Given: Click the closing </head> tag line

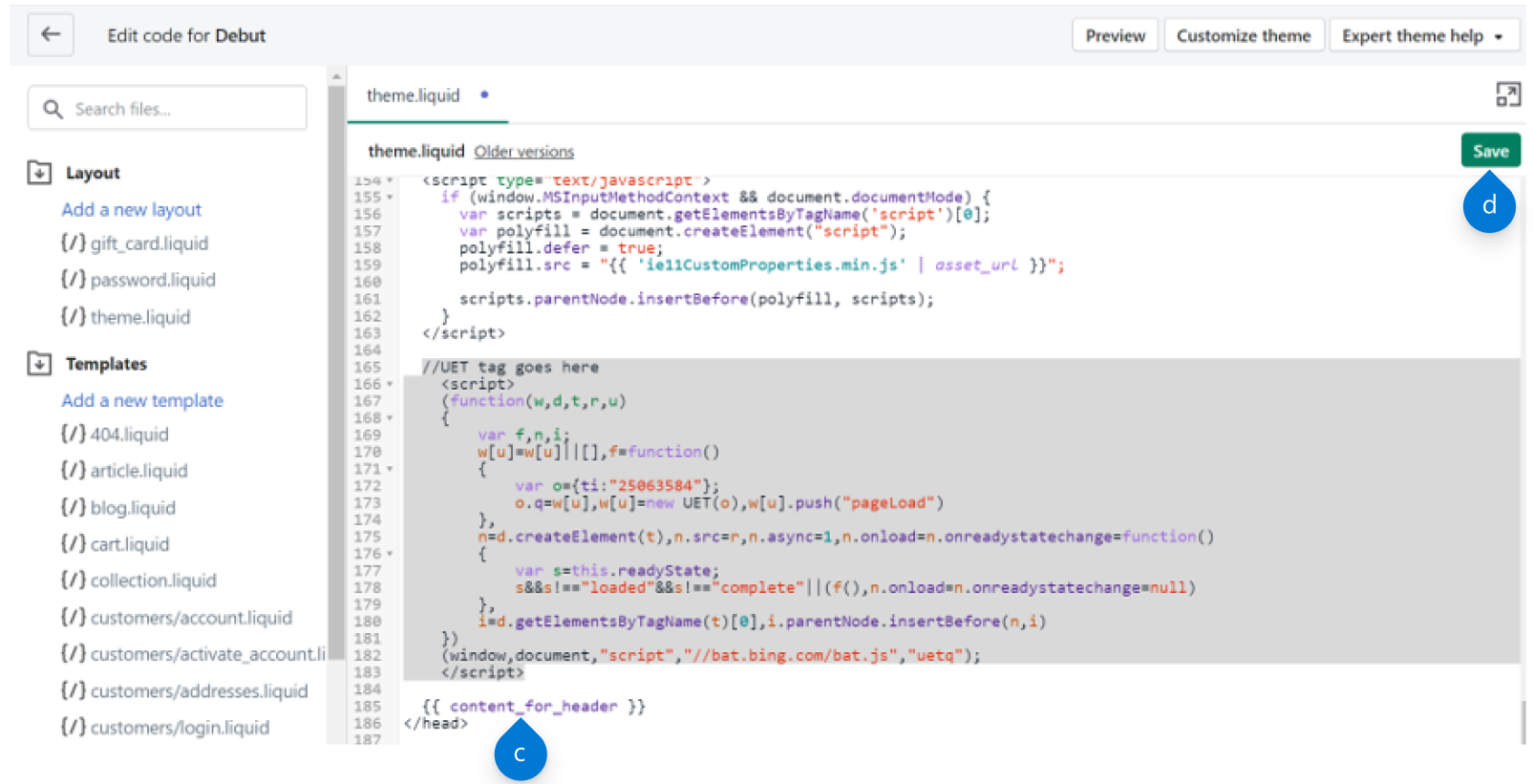Looking at the screenshot, I should (x=436, y=724).
